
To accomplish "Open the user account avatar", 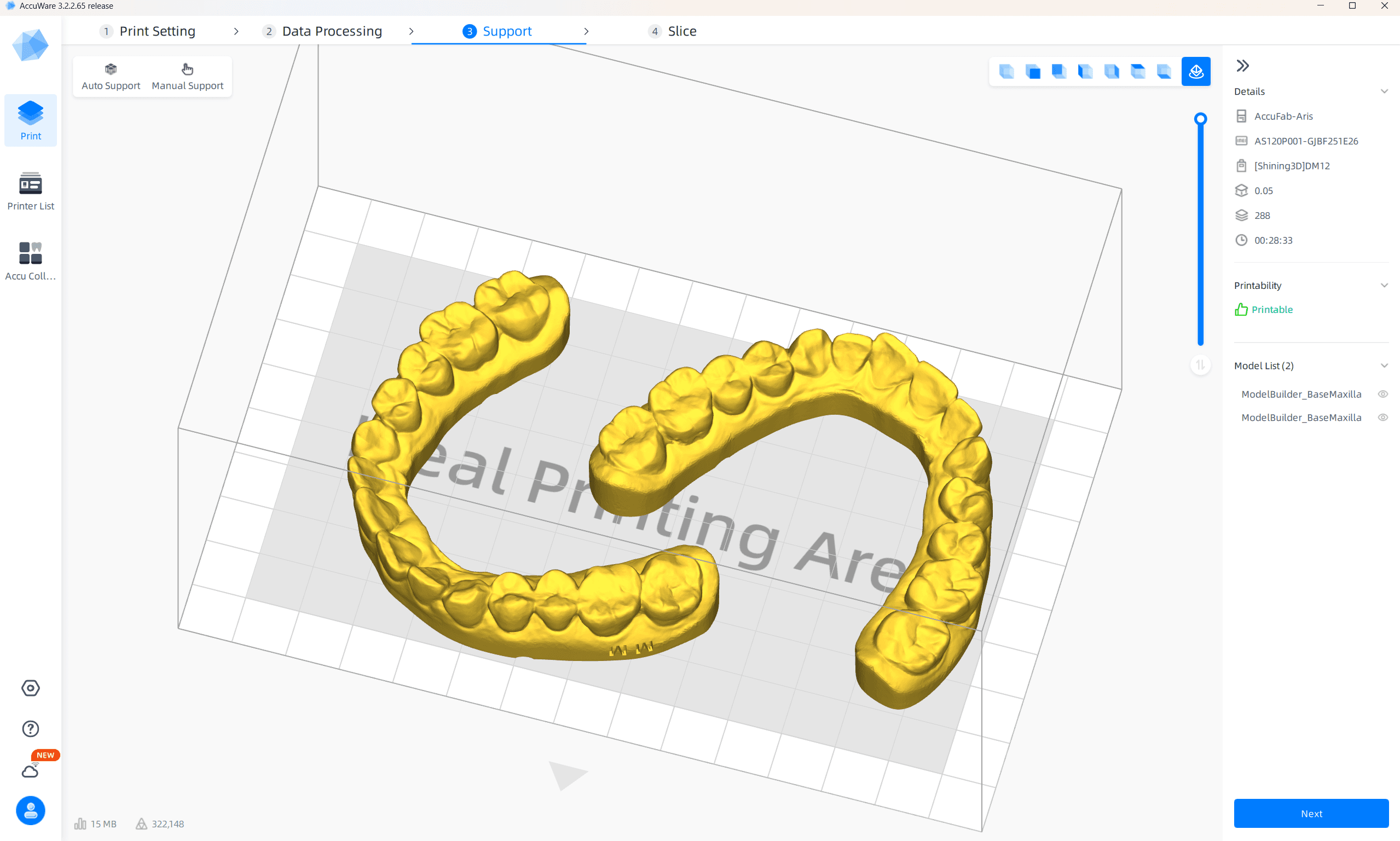I will [x=31, y=810].
